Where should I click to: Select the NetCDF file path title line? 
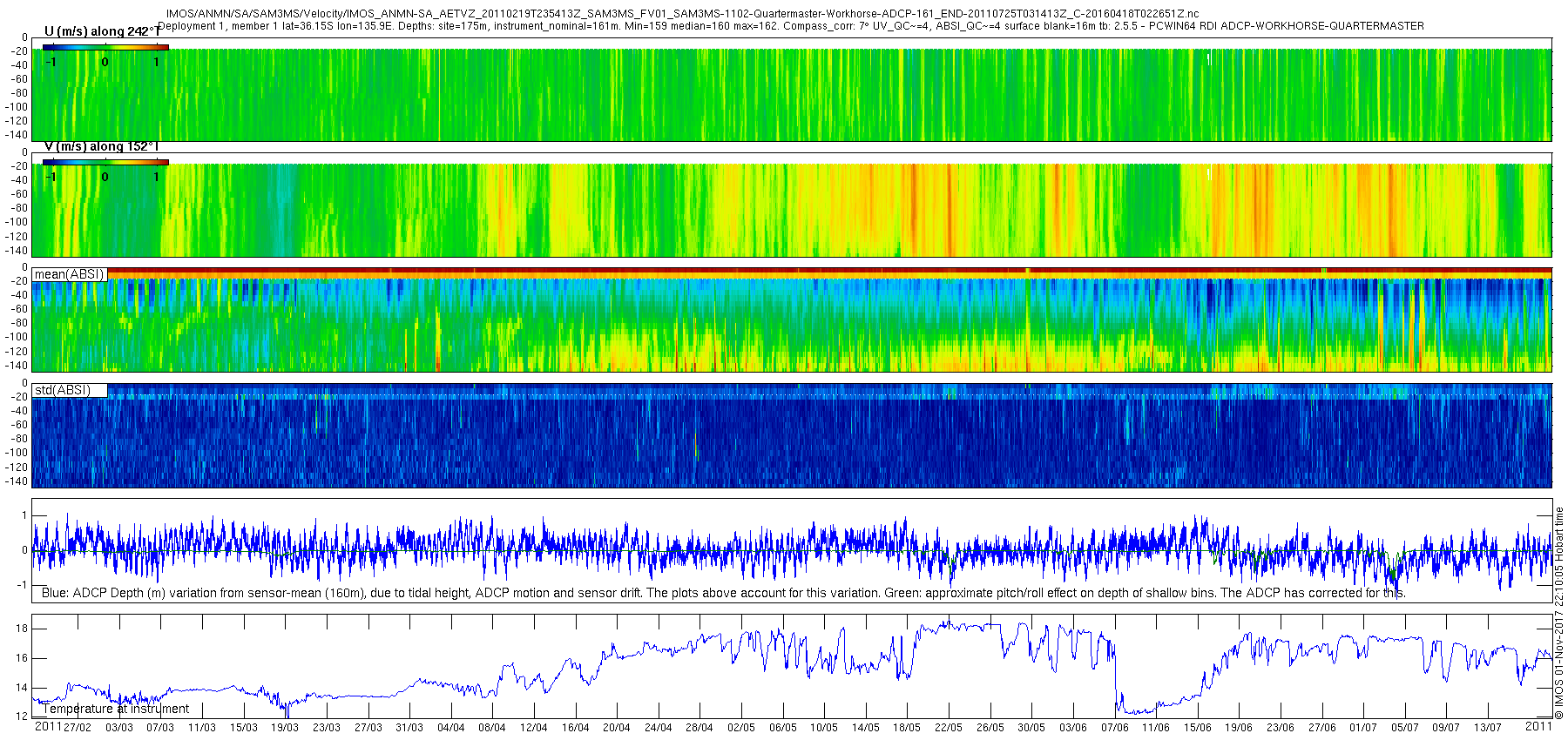[x=682, y=14]
